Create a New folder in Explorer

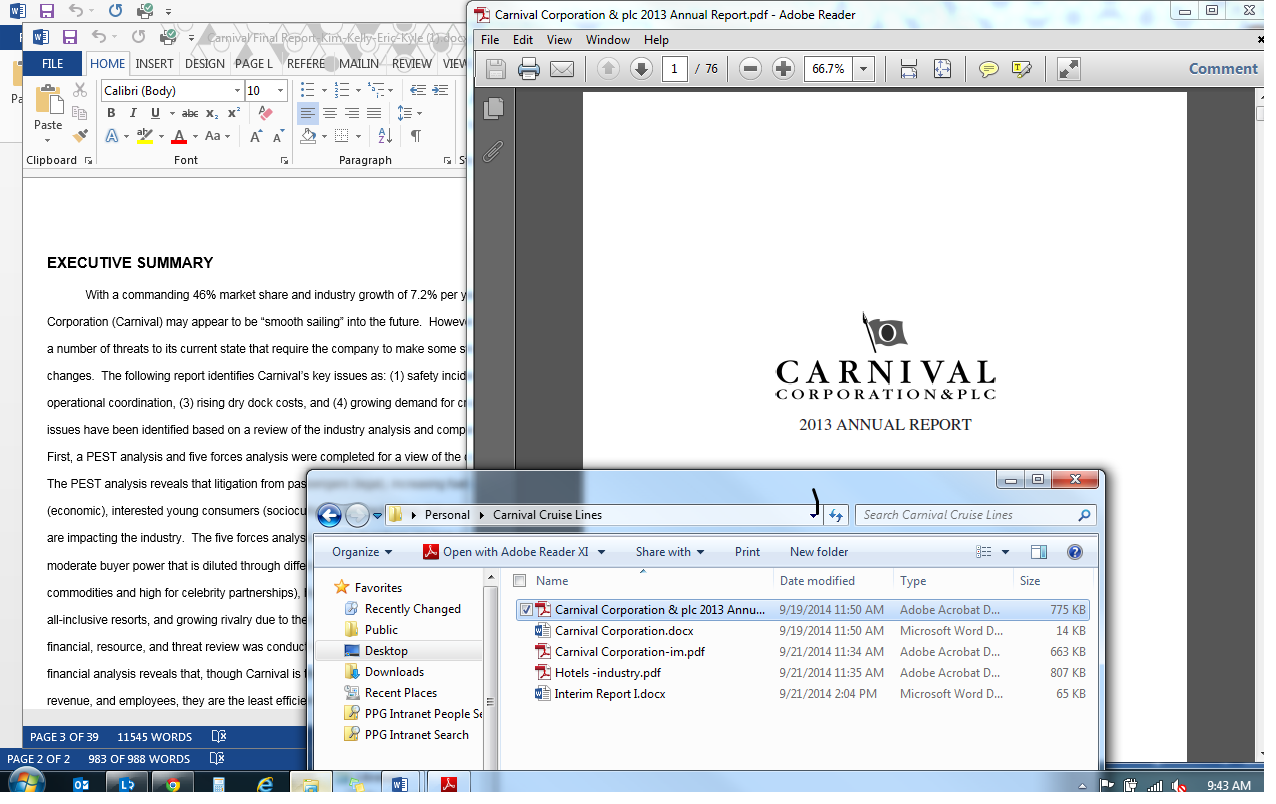819,552
